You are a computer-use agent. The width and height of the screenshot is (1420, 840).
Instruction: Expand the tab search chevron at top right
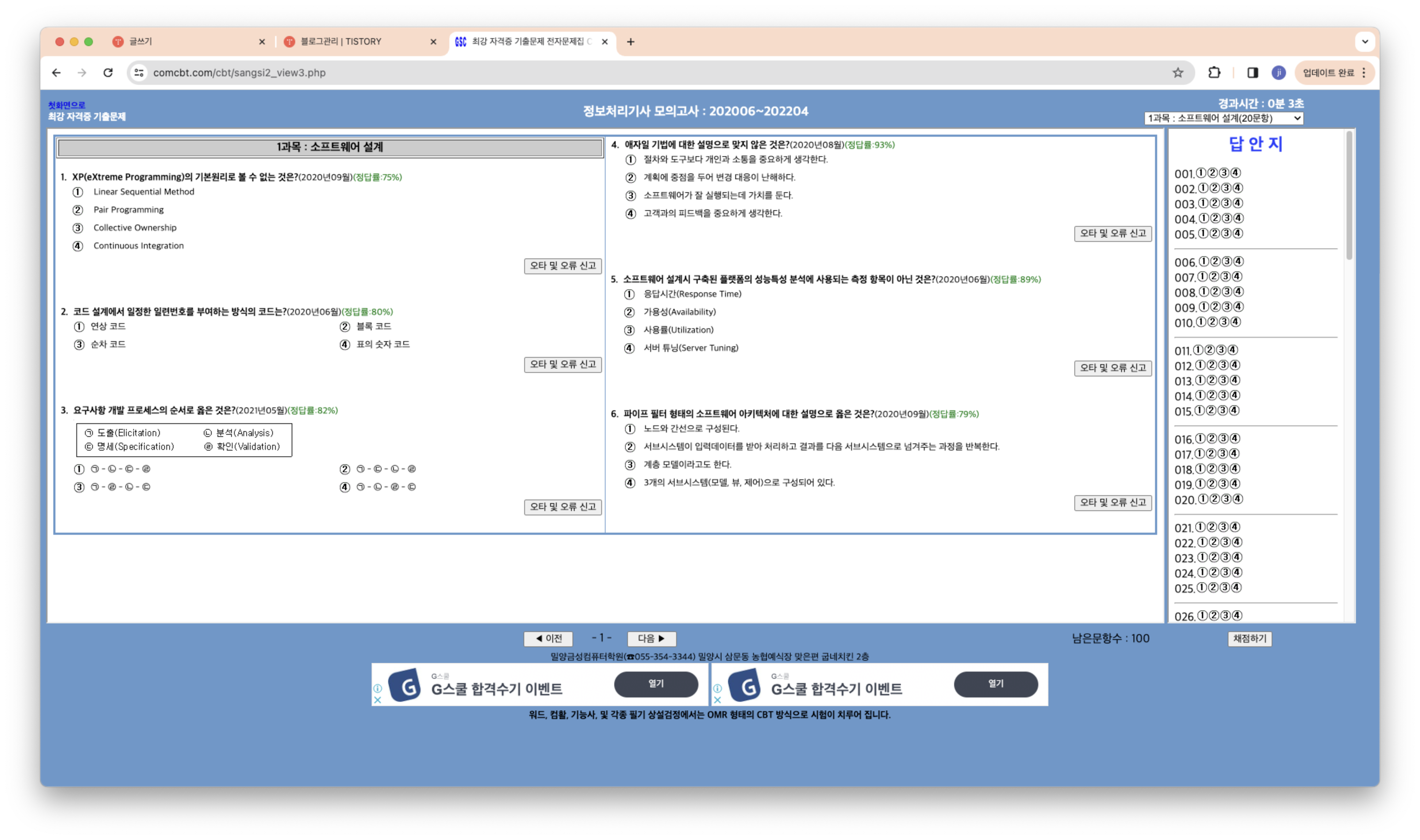(1365, 42)
